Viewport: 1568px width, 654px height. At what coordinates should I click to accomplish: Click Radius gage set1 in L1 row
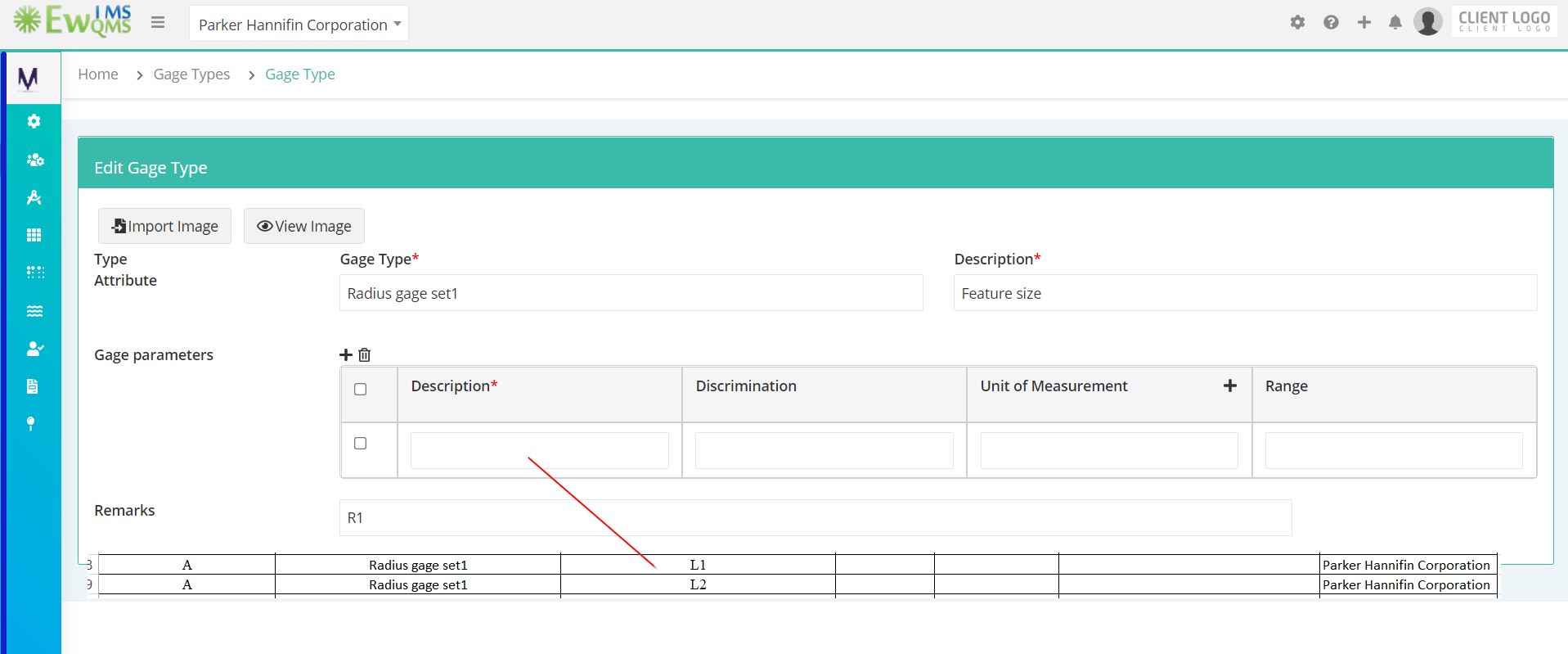(418, 565)
